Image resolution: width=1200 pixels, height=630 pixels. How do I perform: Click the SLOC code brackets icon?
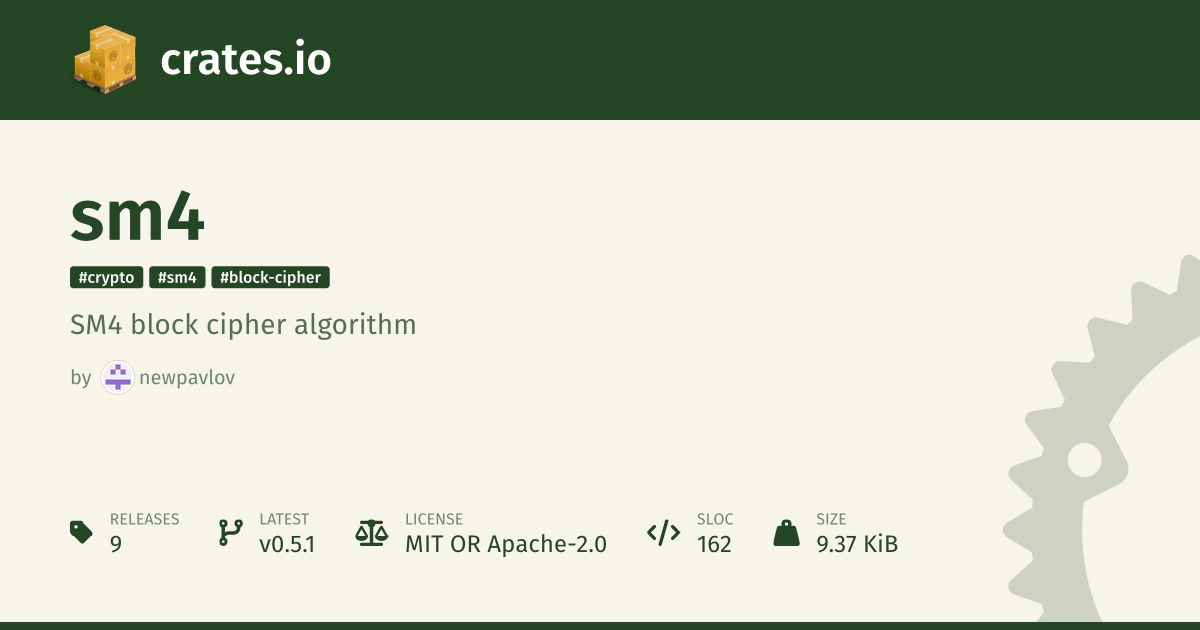[x=664, y=532]
